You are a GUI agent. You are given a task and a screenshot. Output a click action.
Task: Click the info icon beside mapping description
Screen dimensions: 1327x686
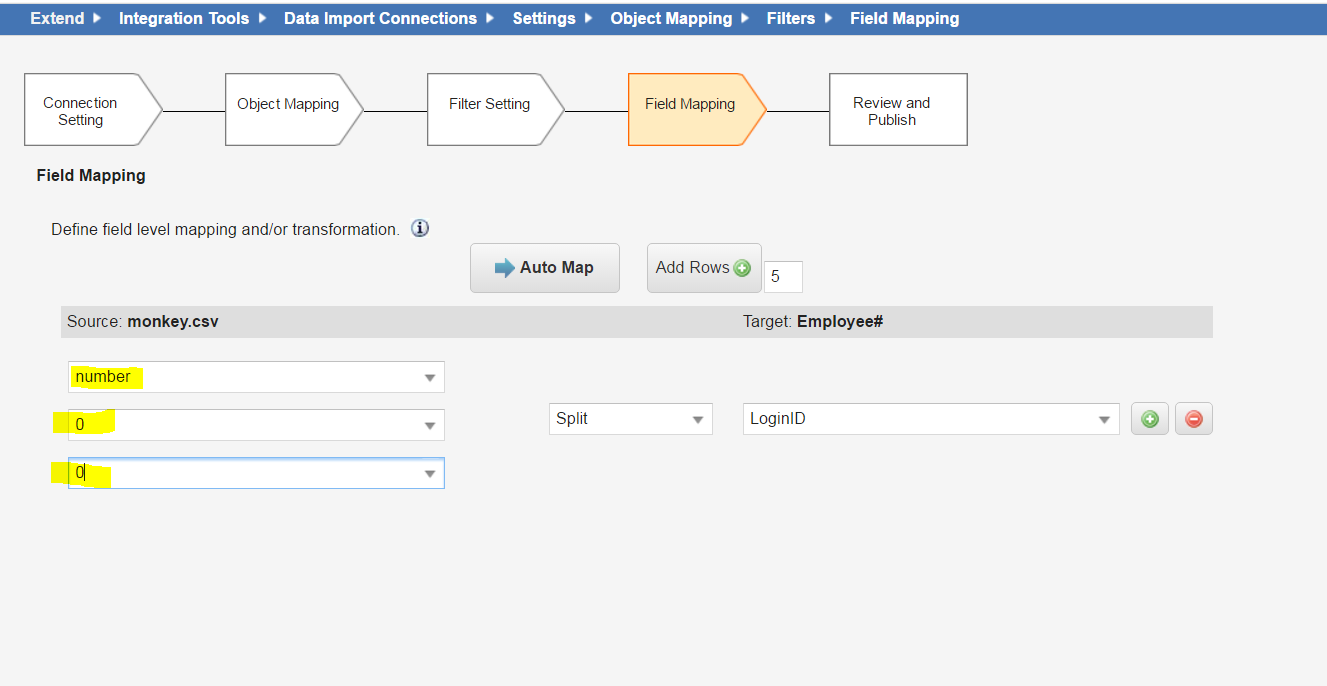pos(421,229)
